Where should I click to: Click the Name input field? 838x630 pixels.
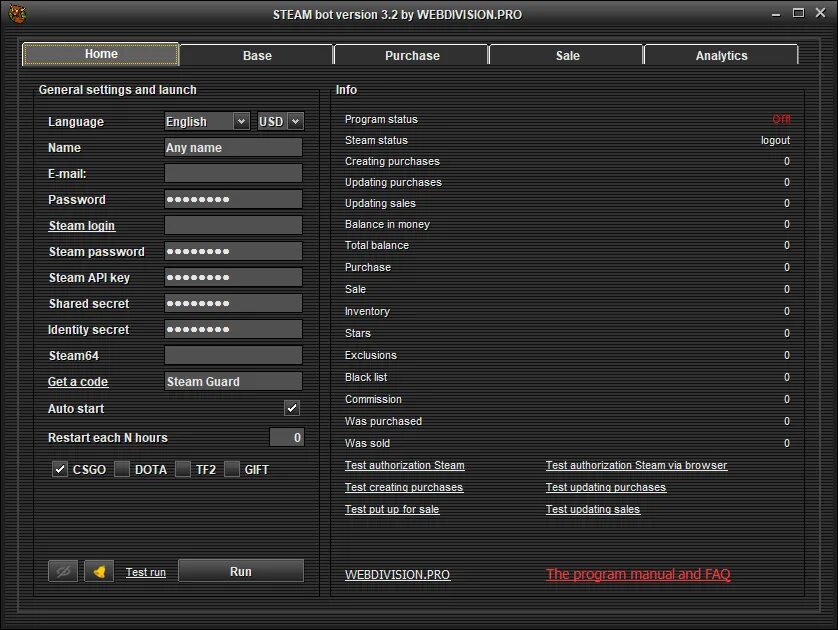point(234,147)
